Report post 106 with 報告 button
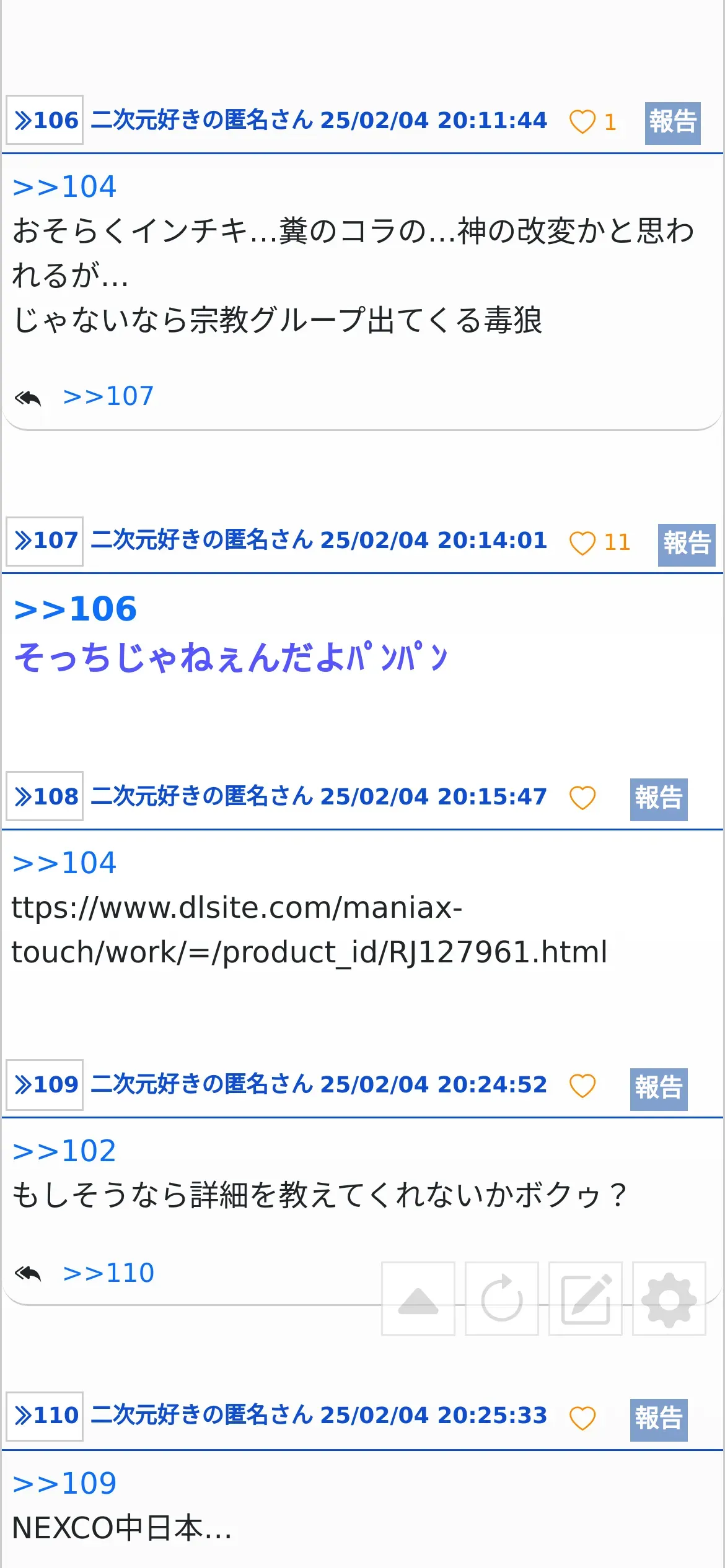Viewport: 725px width, 1568px height. 673,123
